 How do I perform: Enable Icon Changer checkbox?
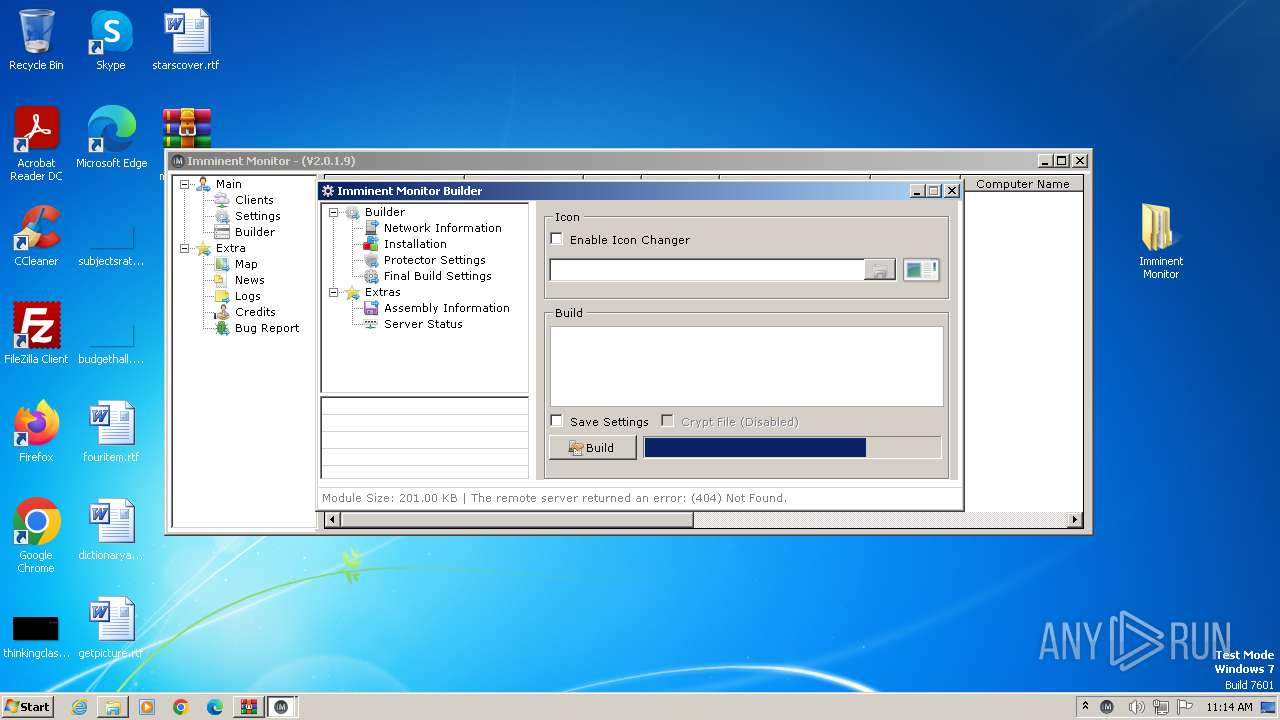(x=557, y=239)
